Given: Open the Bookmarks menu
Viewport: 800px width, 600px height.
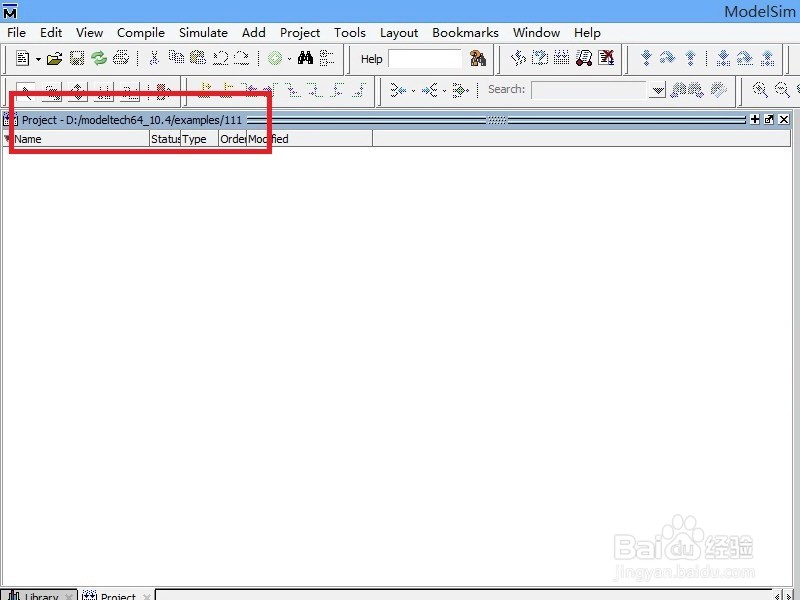Looking at the screenshot, I should coord(465,33).
